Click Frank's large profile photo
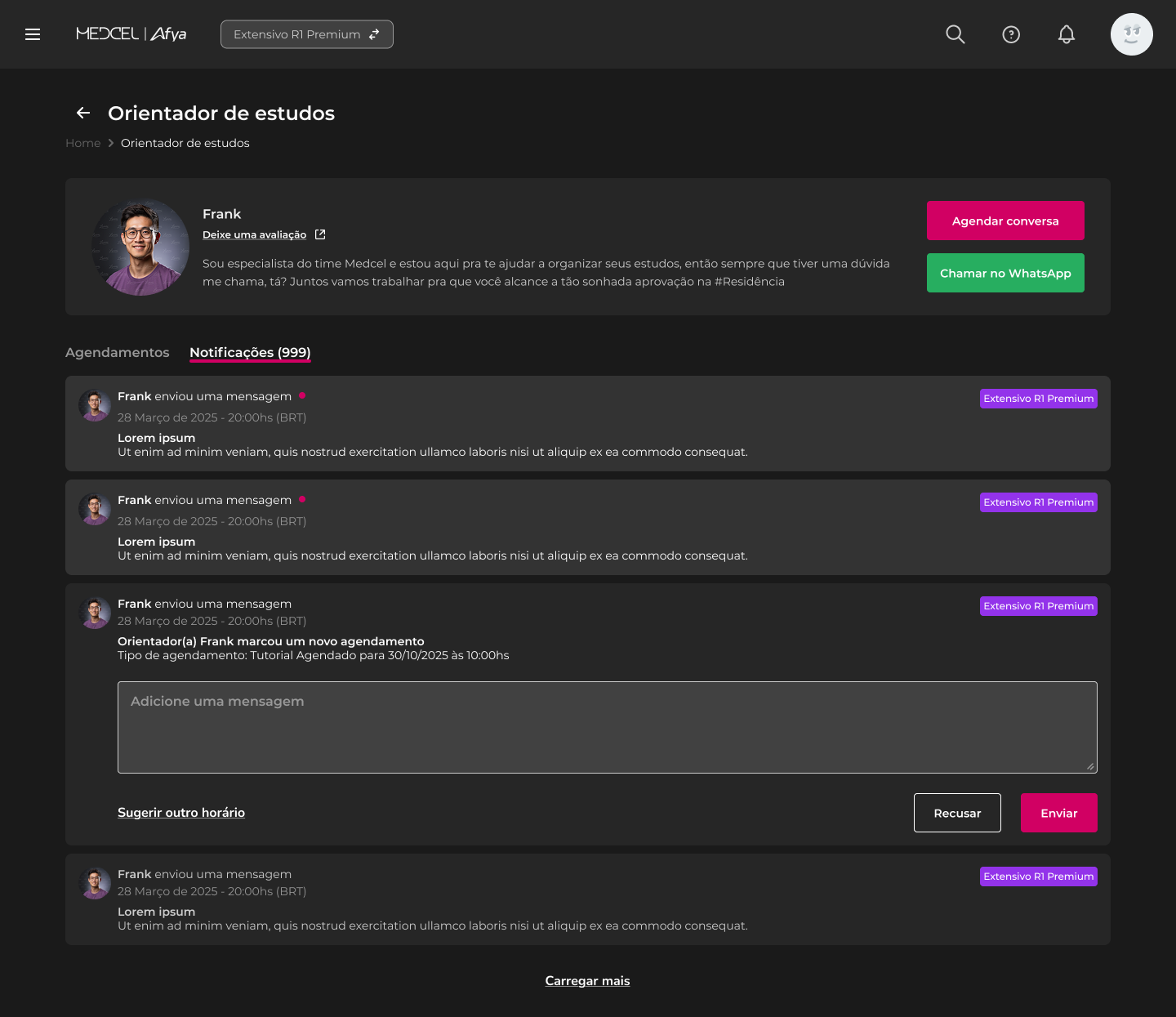 point(140,247)
